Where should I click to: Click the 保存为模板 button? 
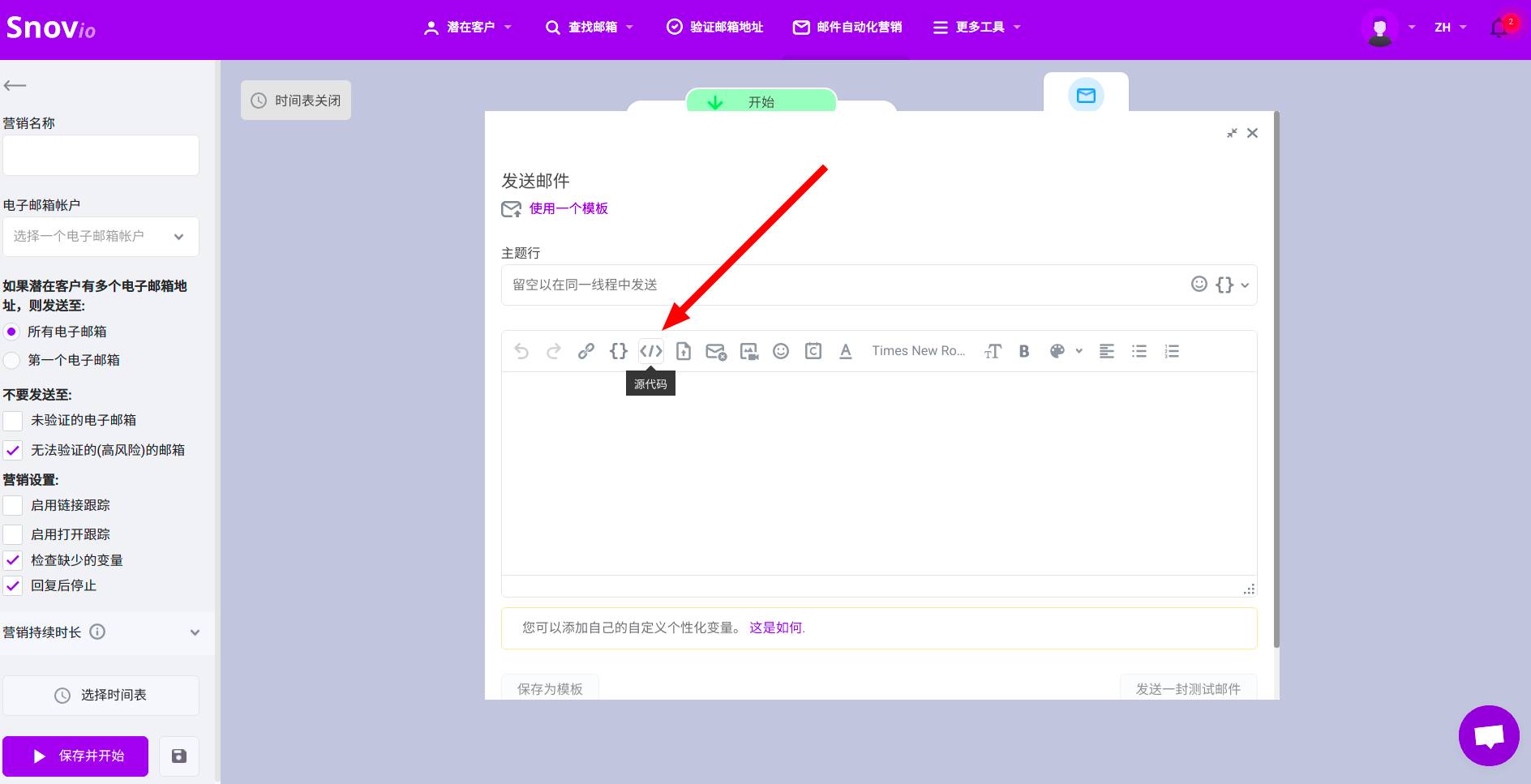pos(550,688)
